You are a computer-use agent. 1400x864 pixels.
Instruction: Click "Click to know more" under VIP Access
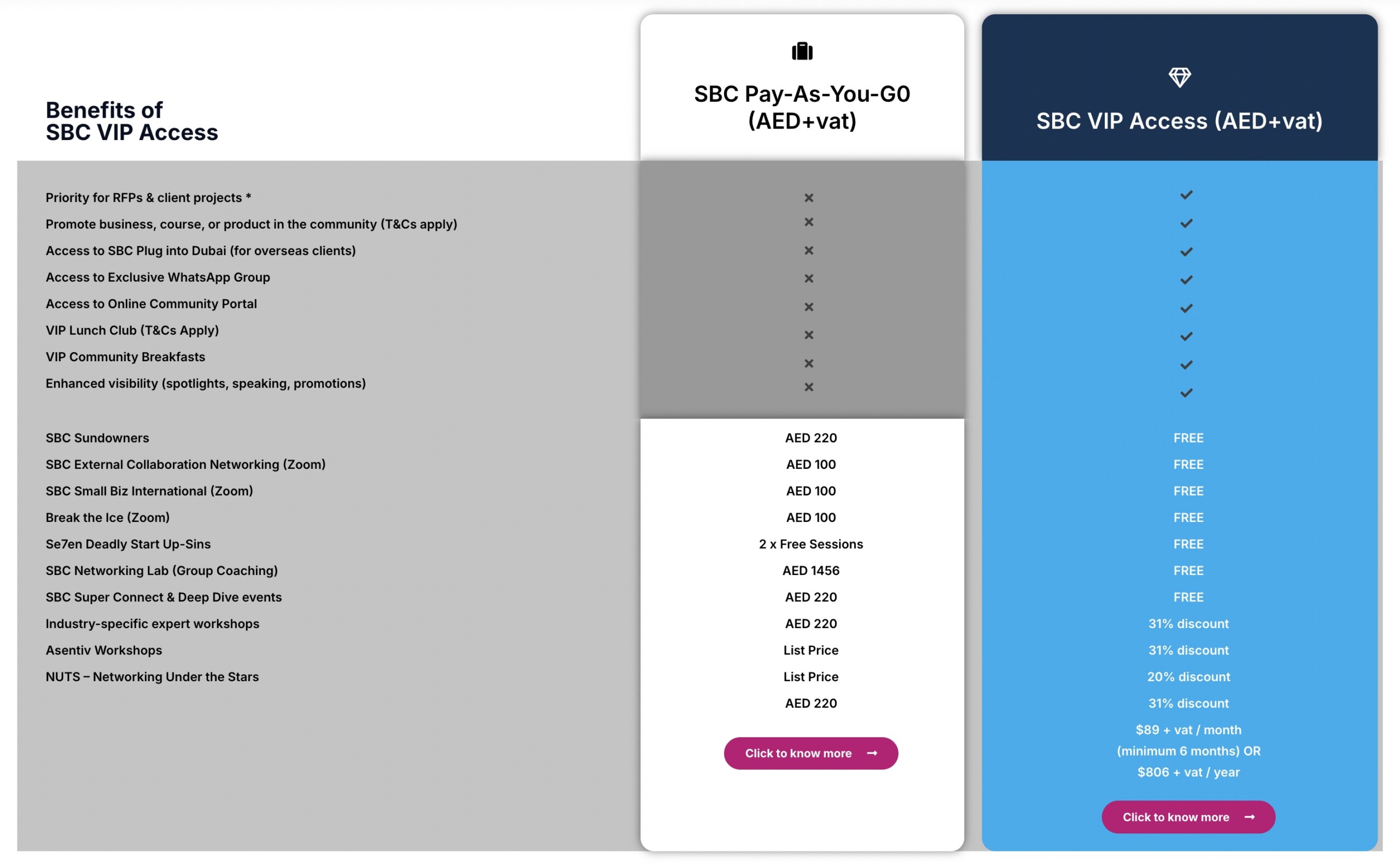tap(1176, 817)
